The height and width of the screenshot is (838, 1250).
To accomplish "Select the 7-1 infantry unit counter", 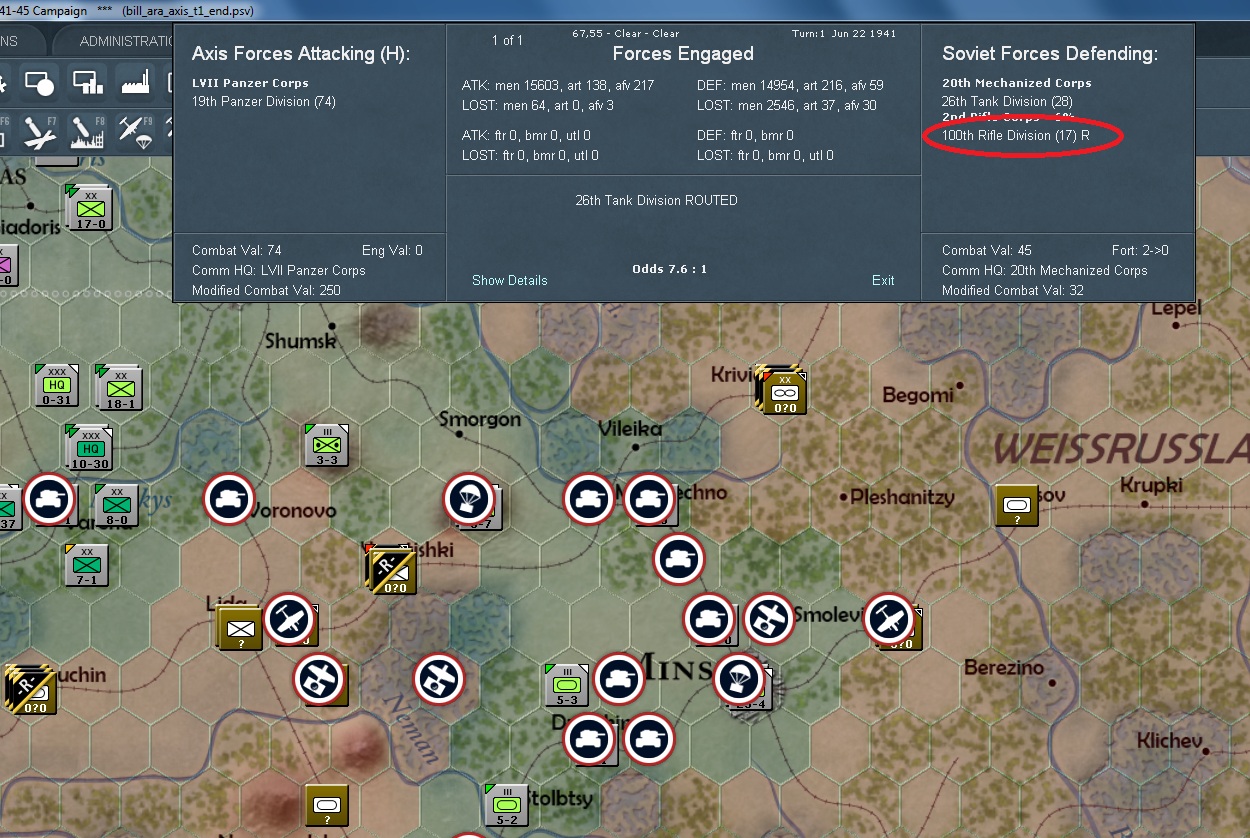I will [86, 566].
